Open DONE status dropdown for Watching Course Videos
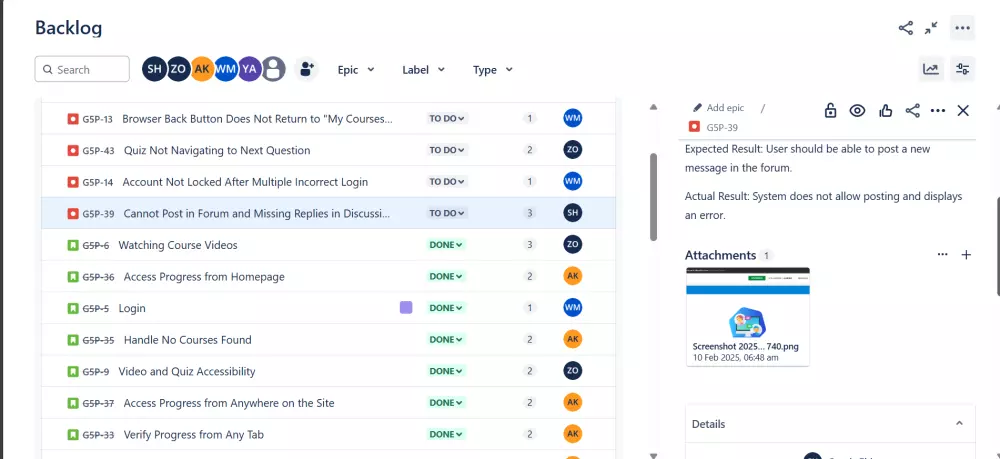Screen dimensions: 1000x459 pyautogui.click(x=446, y=244)
